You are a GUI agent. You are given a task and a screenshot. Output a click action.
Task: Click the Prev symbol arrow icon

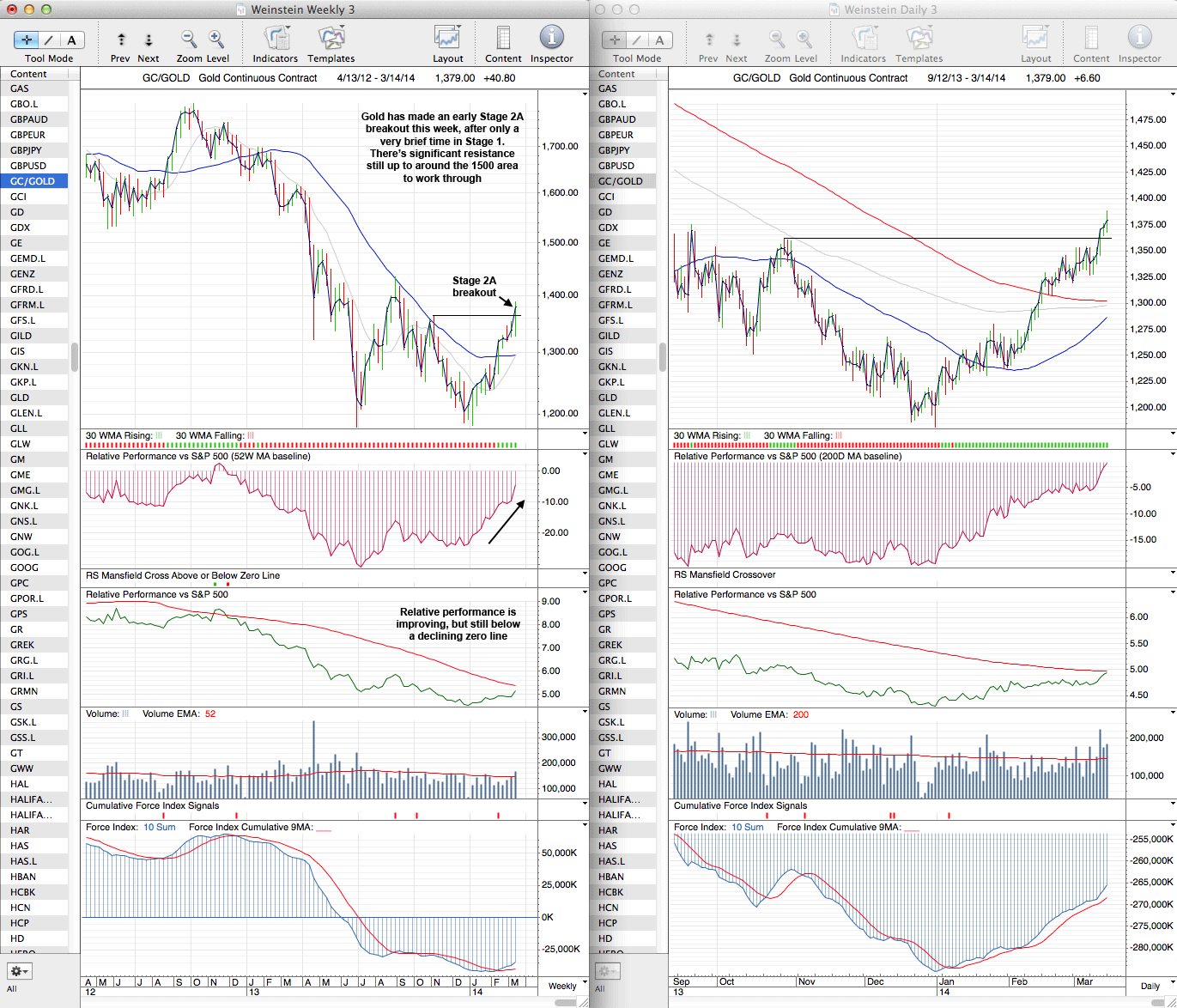pyautogui.click(x=121, y=39)
